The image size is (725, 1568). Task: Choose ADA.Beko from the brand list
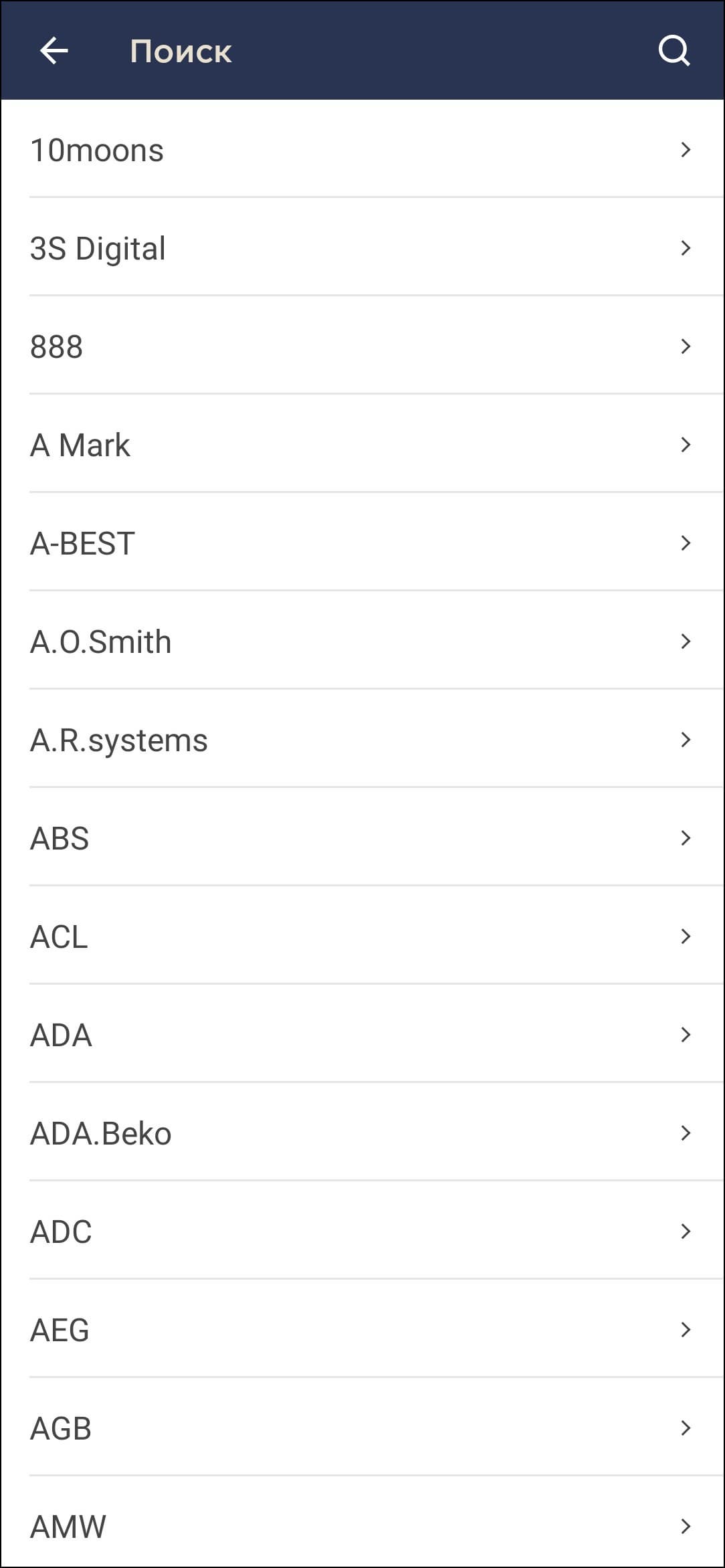101,1134
